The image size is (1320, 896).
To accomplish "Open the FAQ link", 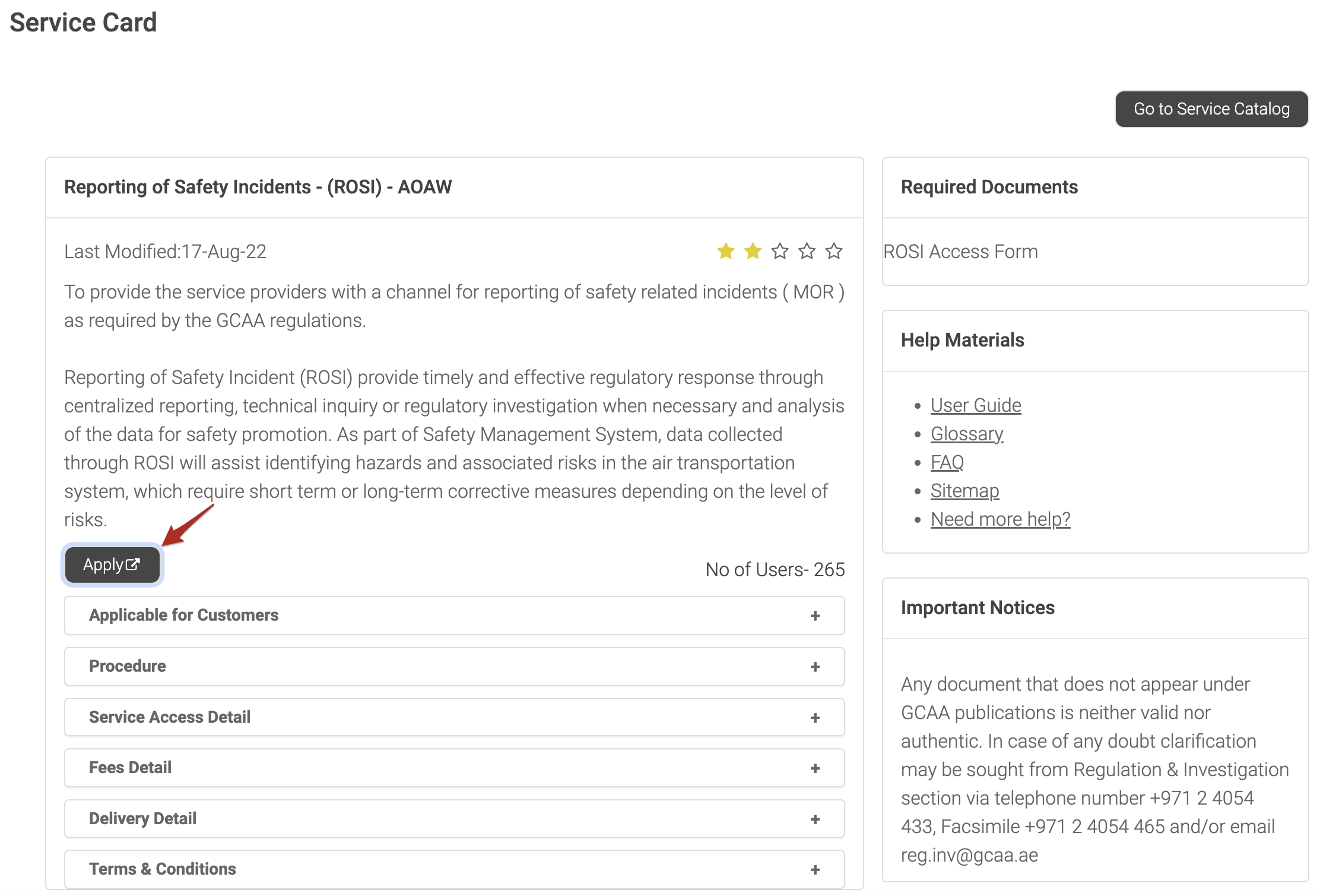I will click(947, 462).
